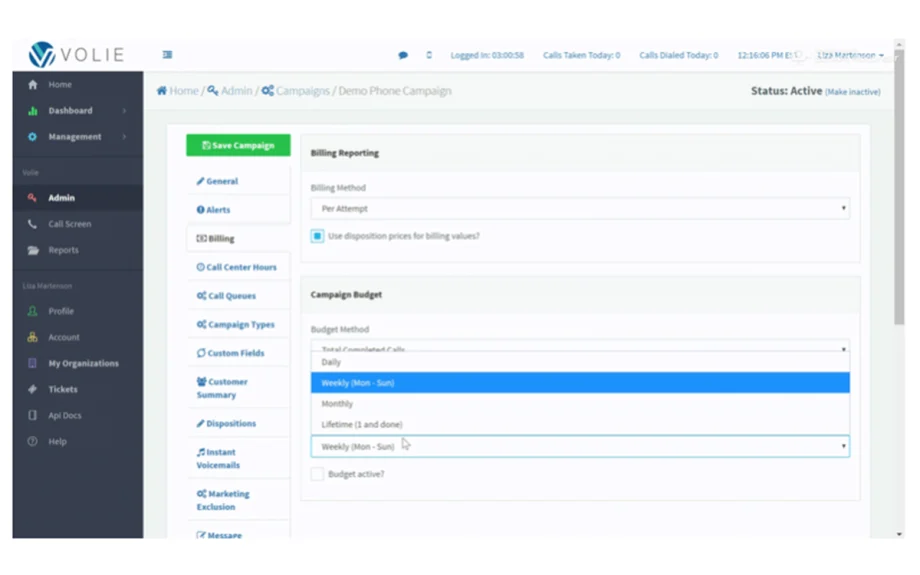Expand the Management submenu chevron
The width and height of the screenshot is (920, 575).
tap(124, 137)
